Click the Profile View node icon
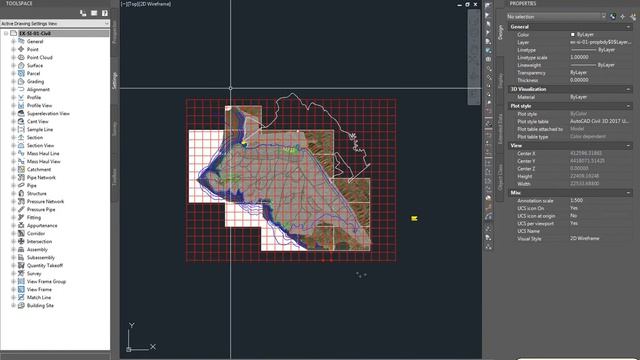 pos(21,105)
